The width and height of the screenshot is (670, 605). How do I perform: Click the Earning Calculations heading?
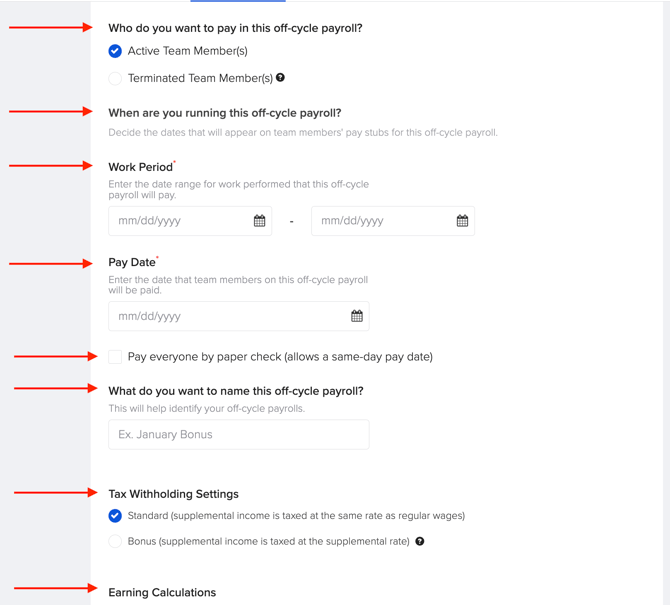pos(162,593)
